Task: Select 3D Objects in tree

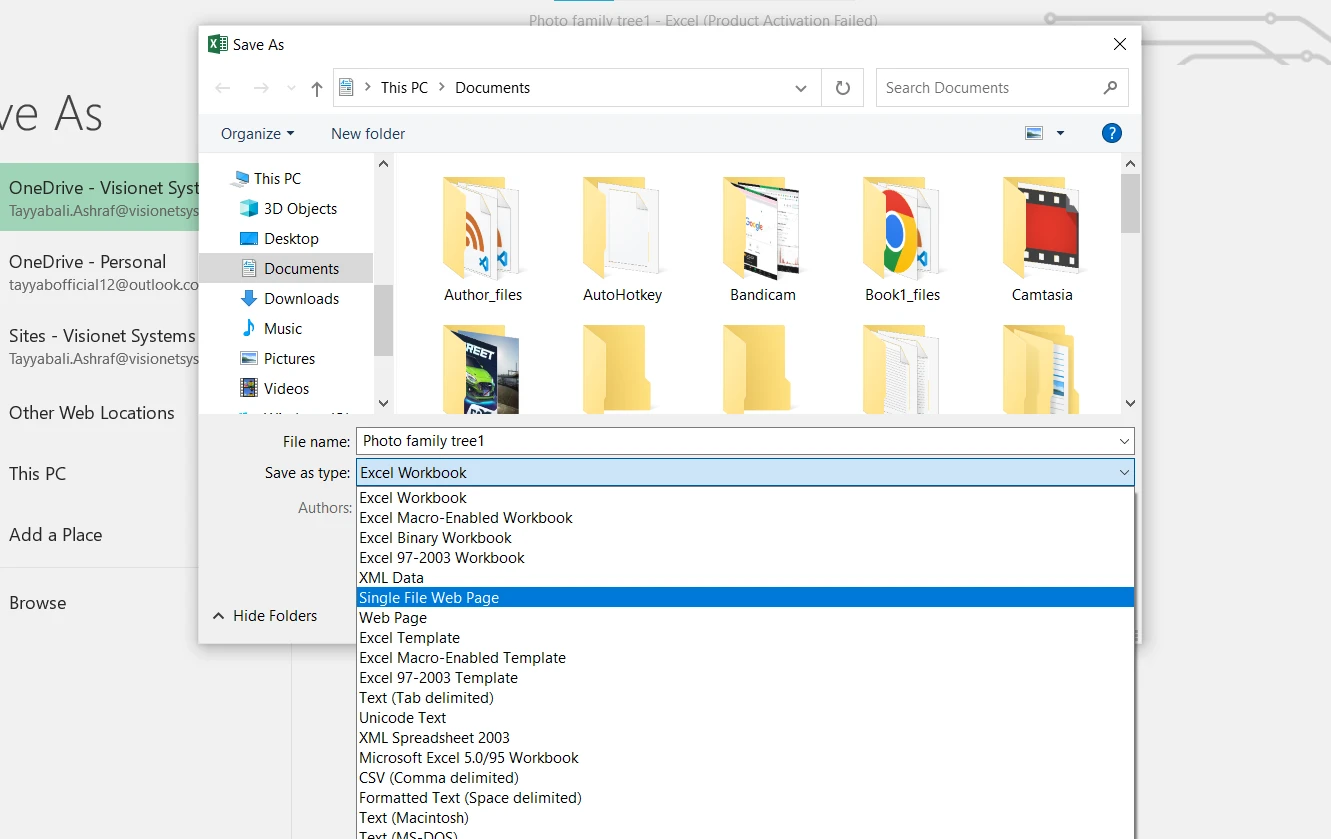Action: pyautogui.click(x=288, y=208)
